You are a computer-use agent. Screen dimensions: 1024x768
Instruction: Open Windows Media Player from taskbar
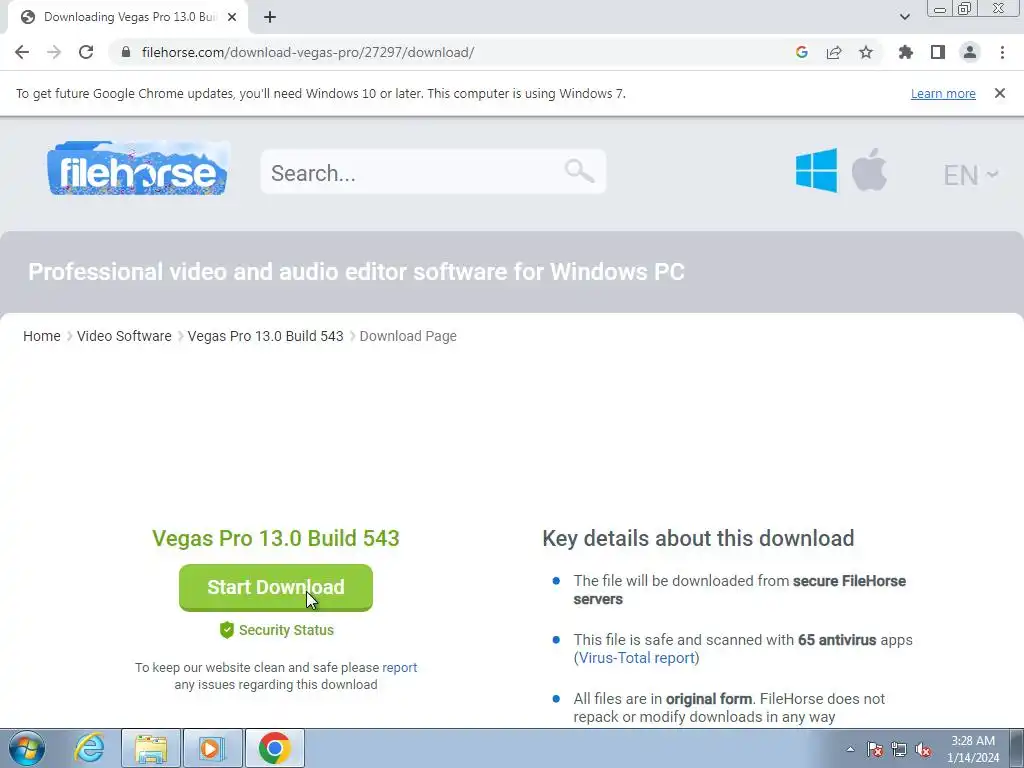tap(212, 748)
